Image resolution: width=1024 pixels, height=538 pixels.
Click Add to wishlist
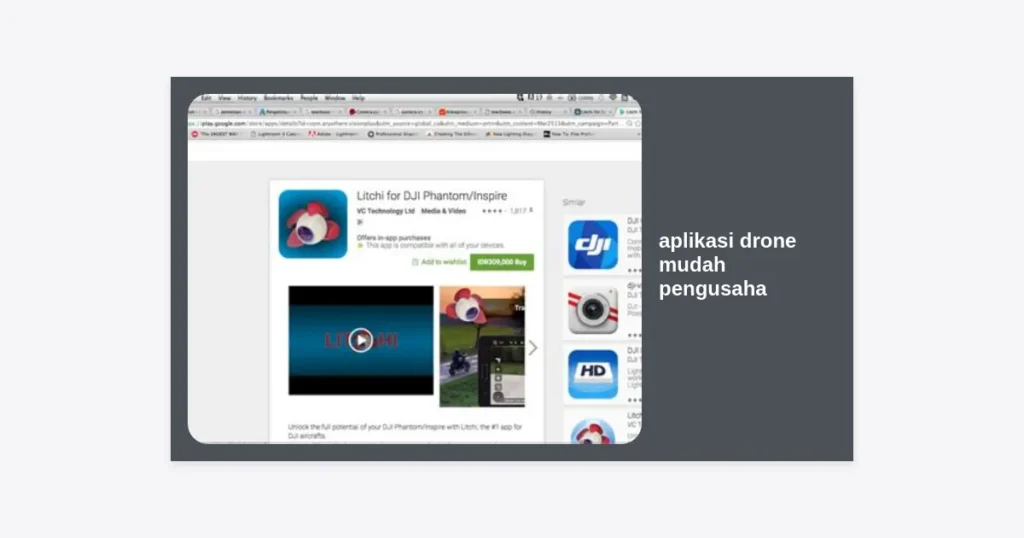click(x=439, y=262)
